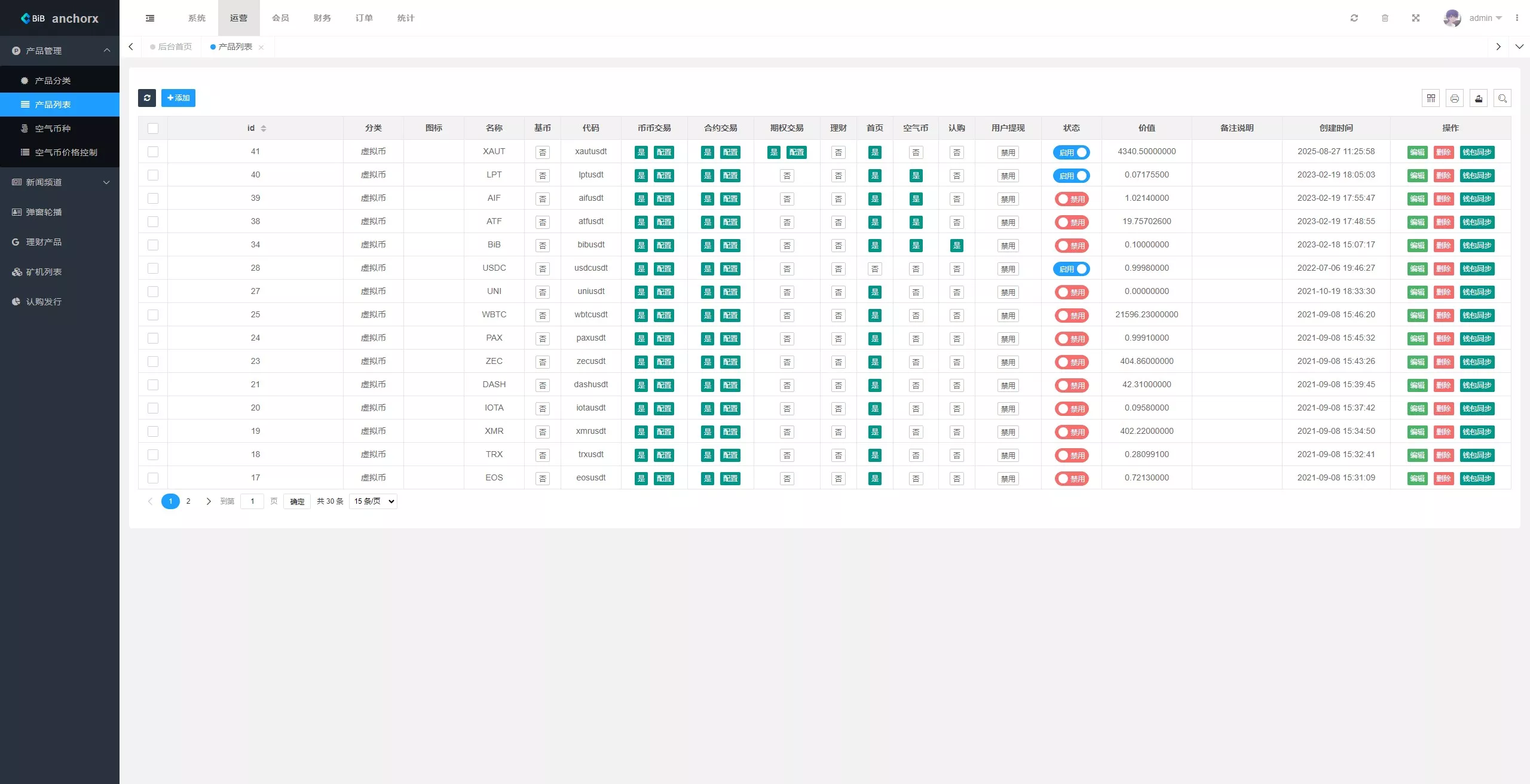Image resolution: width=1530 pixels, height=784 pixels.
Task: Open the table search magnifier icon
Action: pyautogui.click(x=1503, y=99)
